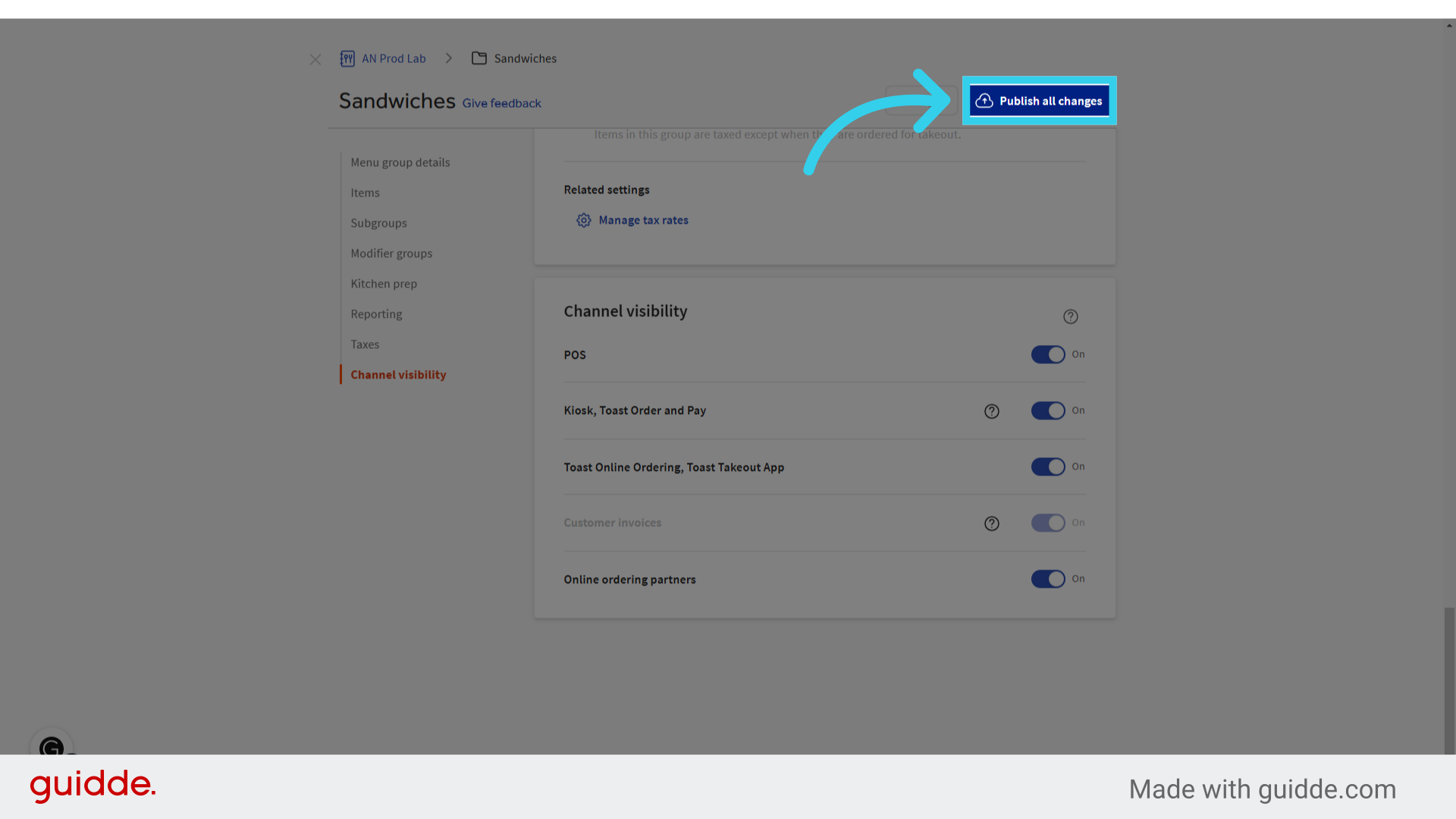Go to Menu group details section
Viewport: 1456px width, 819px height.
click(400, 162)
